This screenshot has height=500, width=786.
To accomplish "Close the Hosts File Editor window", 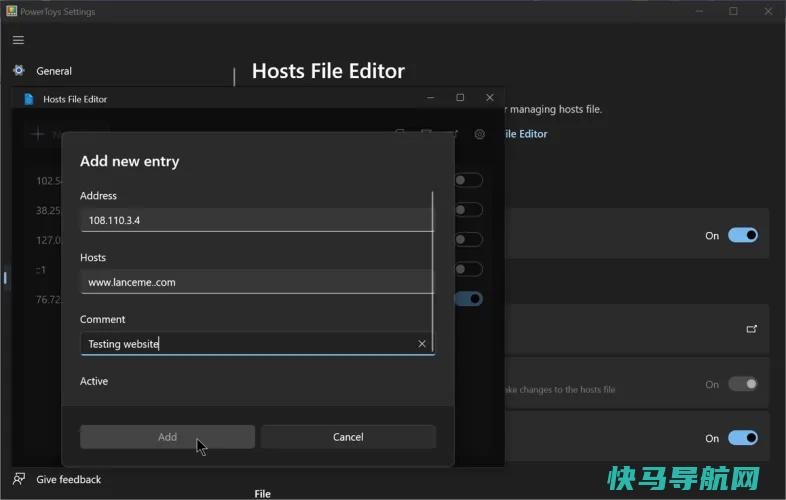I will [x=490, y=97].
